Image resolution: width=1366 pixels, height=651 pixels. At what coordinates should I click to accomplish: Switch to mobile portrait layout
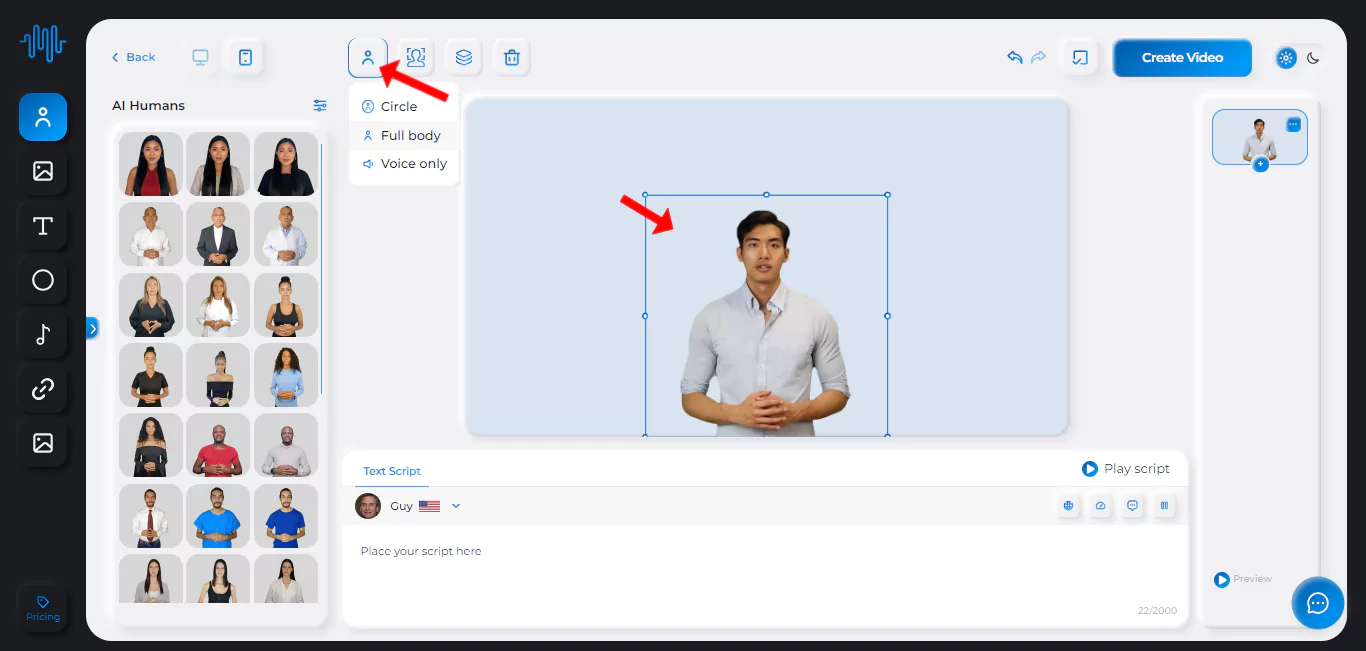(245, 57)
